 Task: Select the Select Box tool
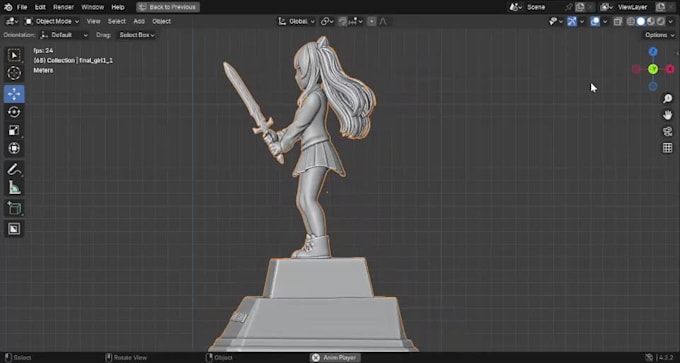pos(14,56)
